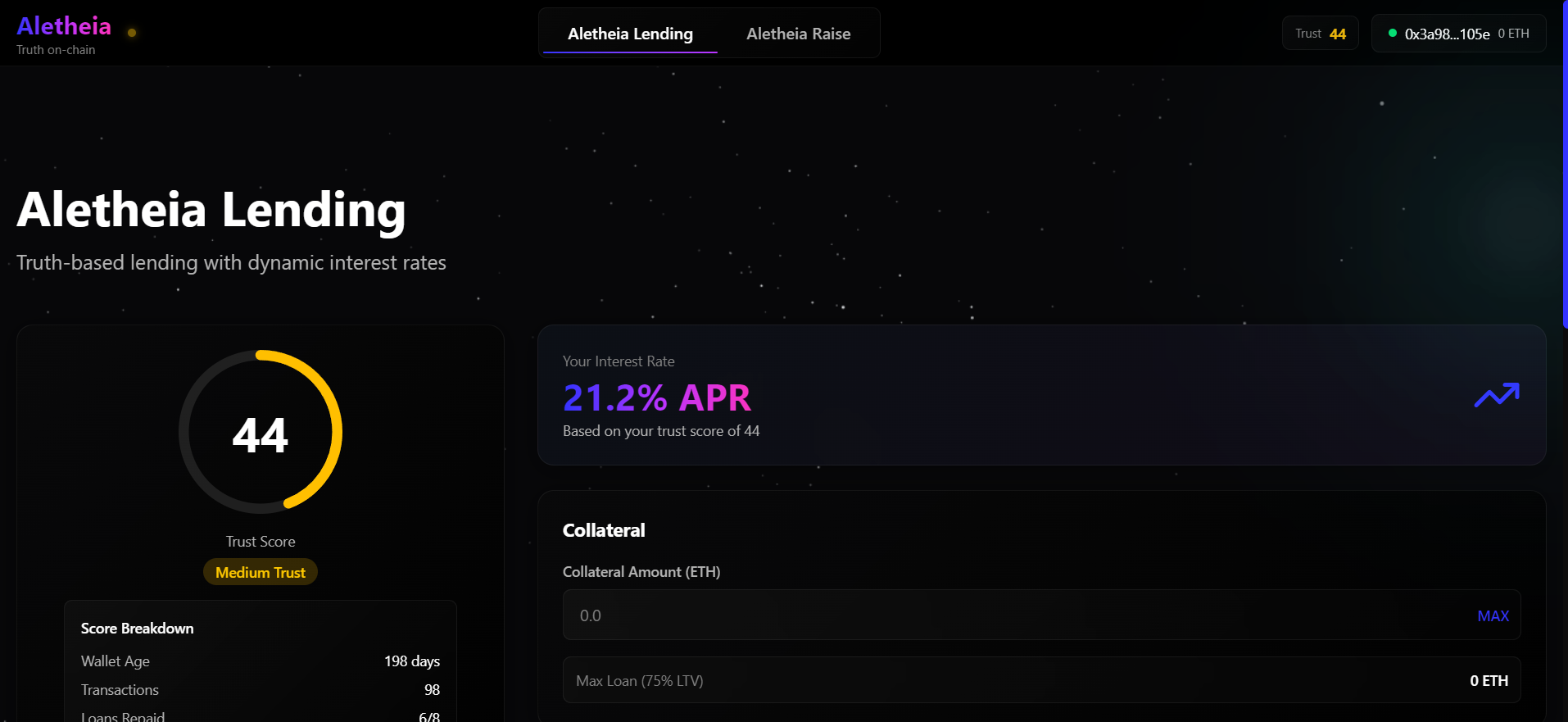This screenshot has width=1568, height=722.
Task: Select the Aletheia Lending tab
Action: 630,34
